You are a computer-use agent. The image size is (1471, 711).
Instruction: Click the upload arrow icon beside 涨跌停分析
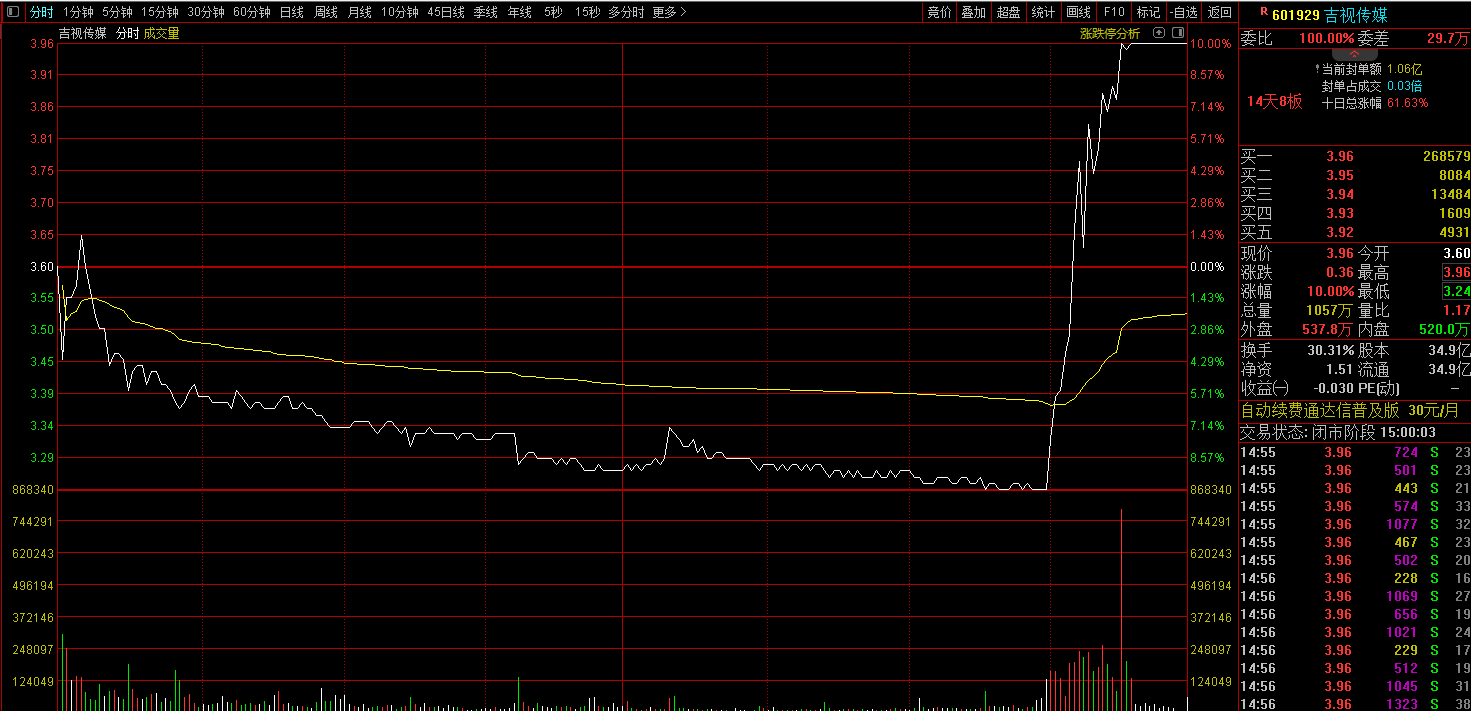[1159, 33]
